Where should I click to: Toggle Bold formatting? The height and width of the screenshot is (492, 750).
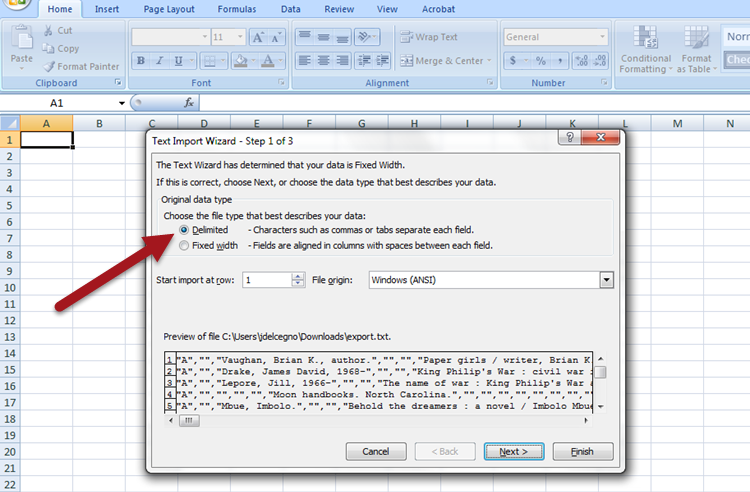(141, 61)
